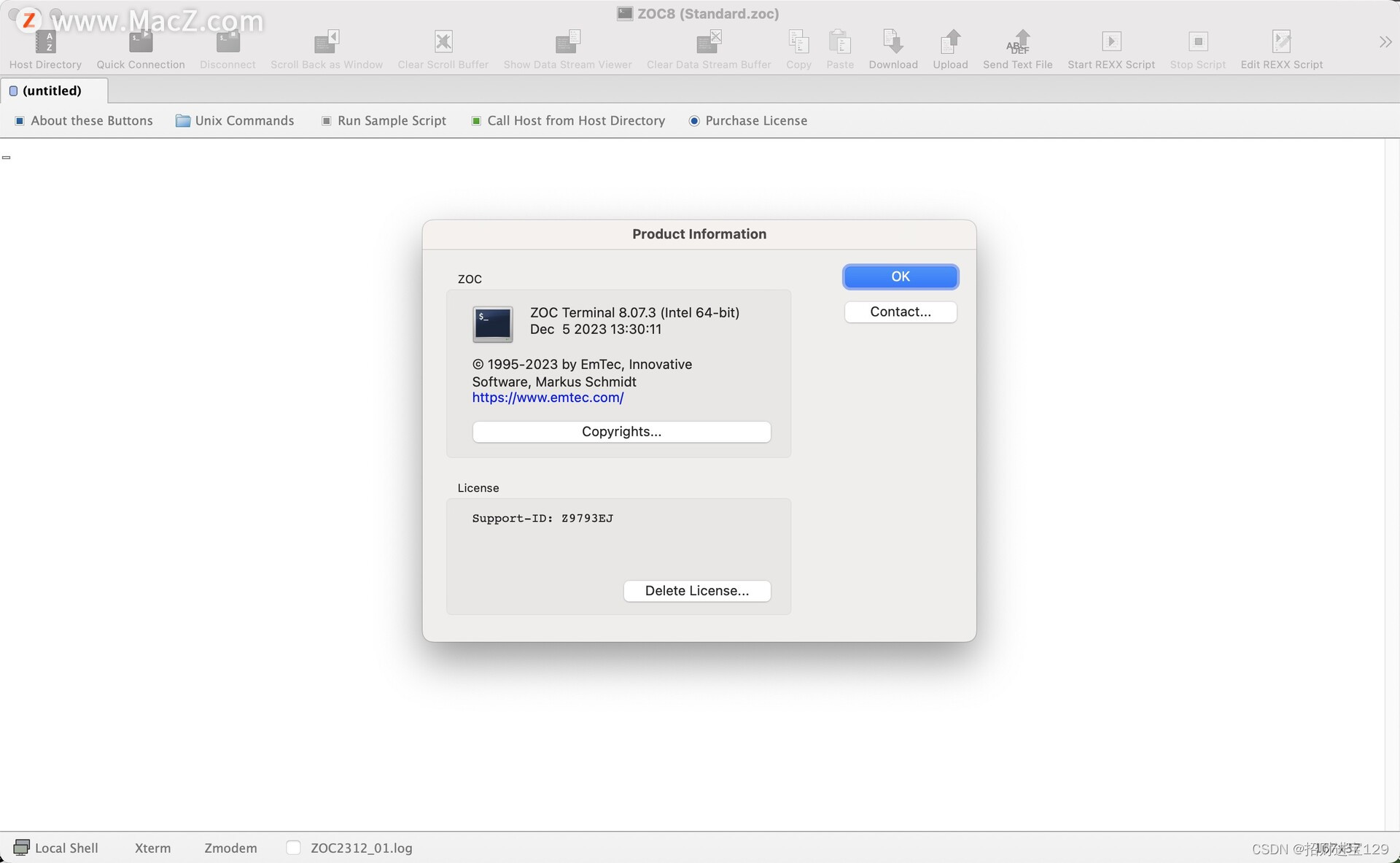This screenshot has height=863, width=1400.
Task: Click the Disconnect toolbar icon
Action: click(x=227, y=42)
